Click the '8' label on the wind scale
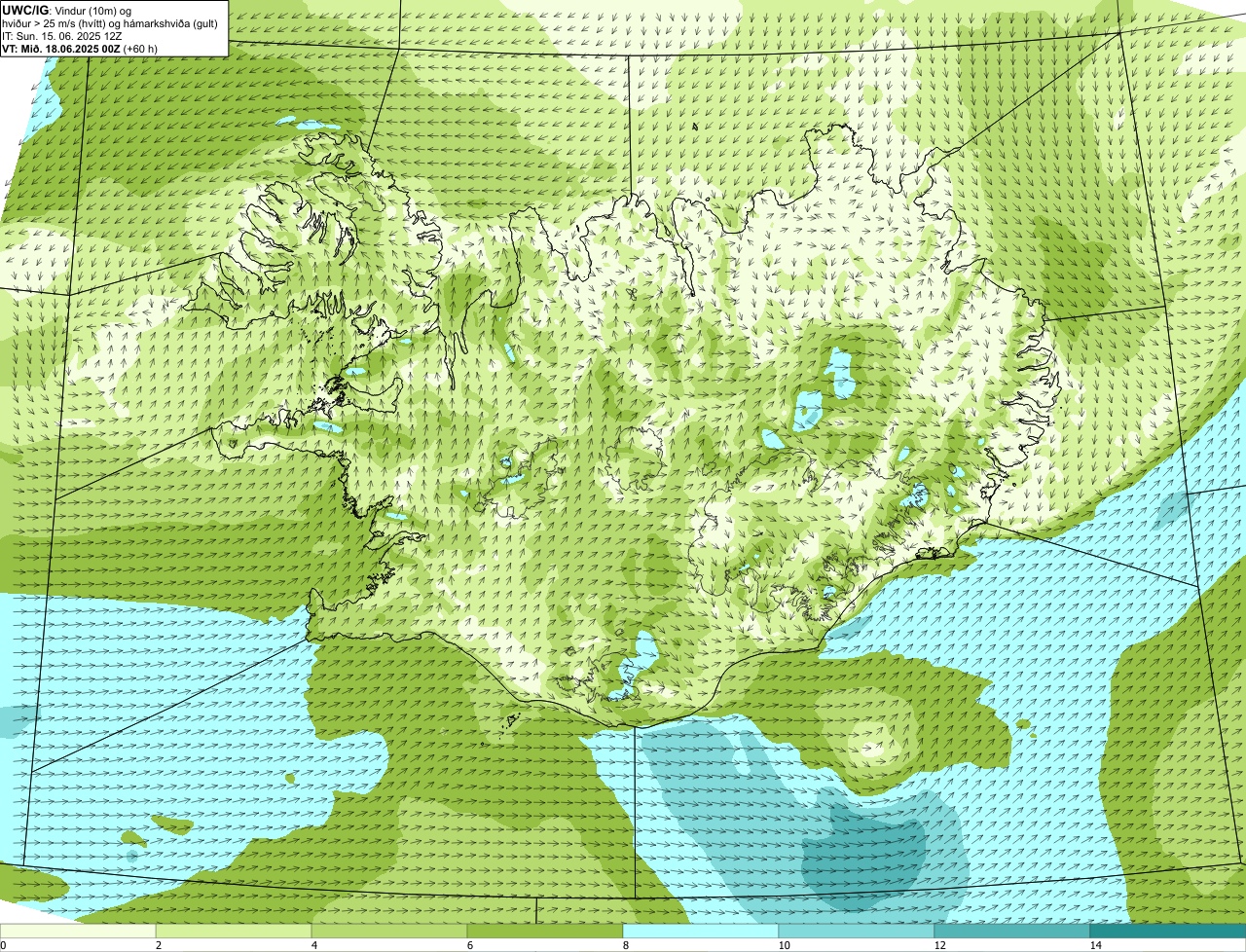The height and width of the screenshot is (952, 1246). point(627,945)
